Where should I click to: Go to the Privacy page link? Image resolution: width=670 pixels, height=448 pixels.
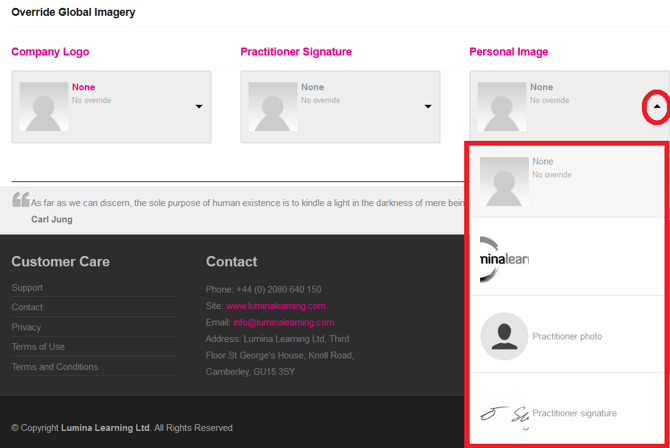tap(26, 327)
